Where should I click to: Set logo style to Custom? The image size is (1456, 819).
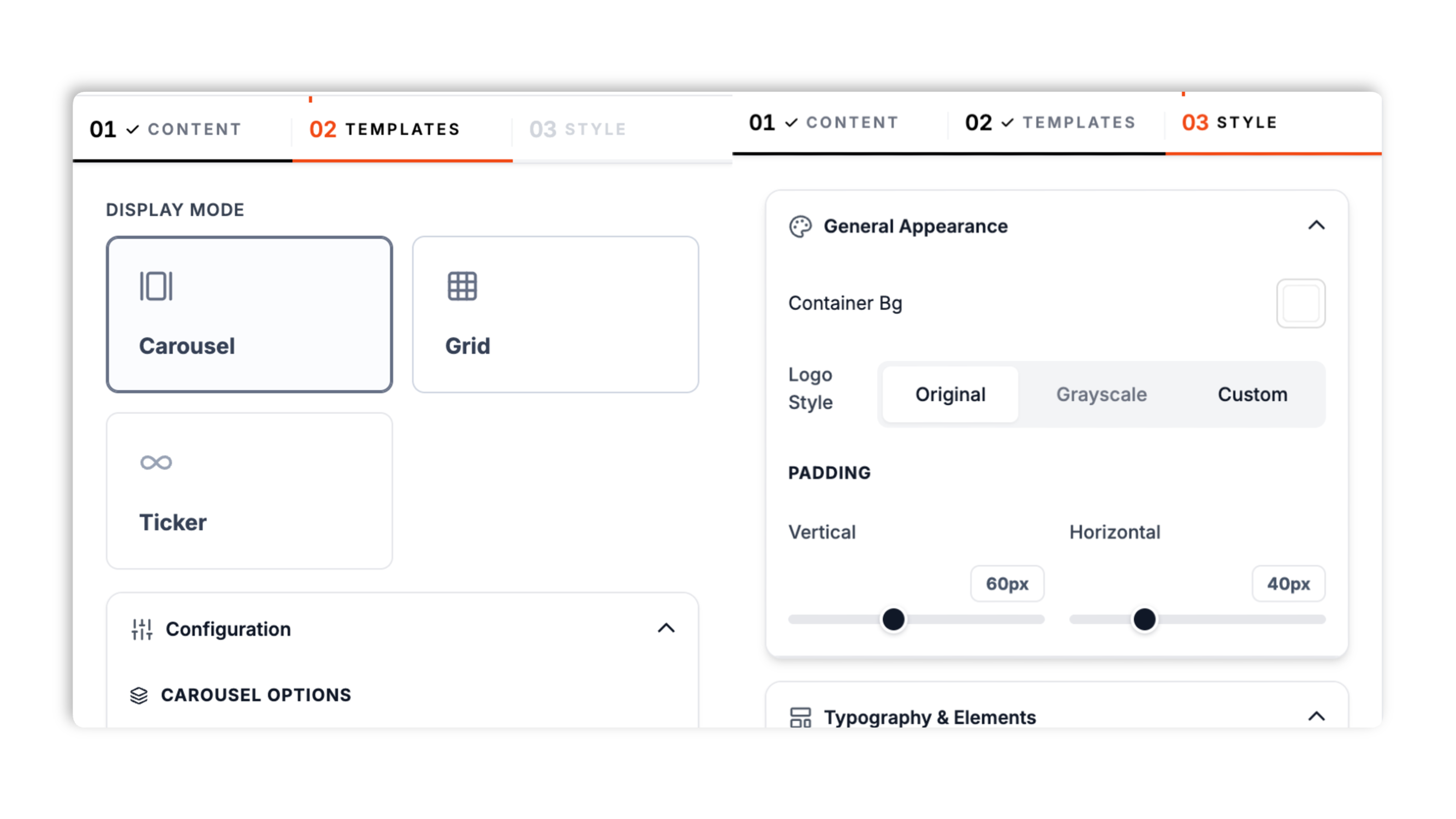1252,395
